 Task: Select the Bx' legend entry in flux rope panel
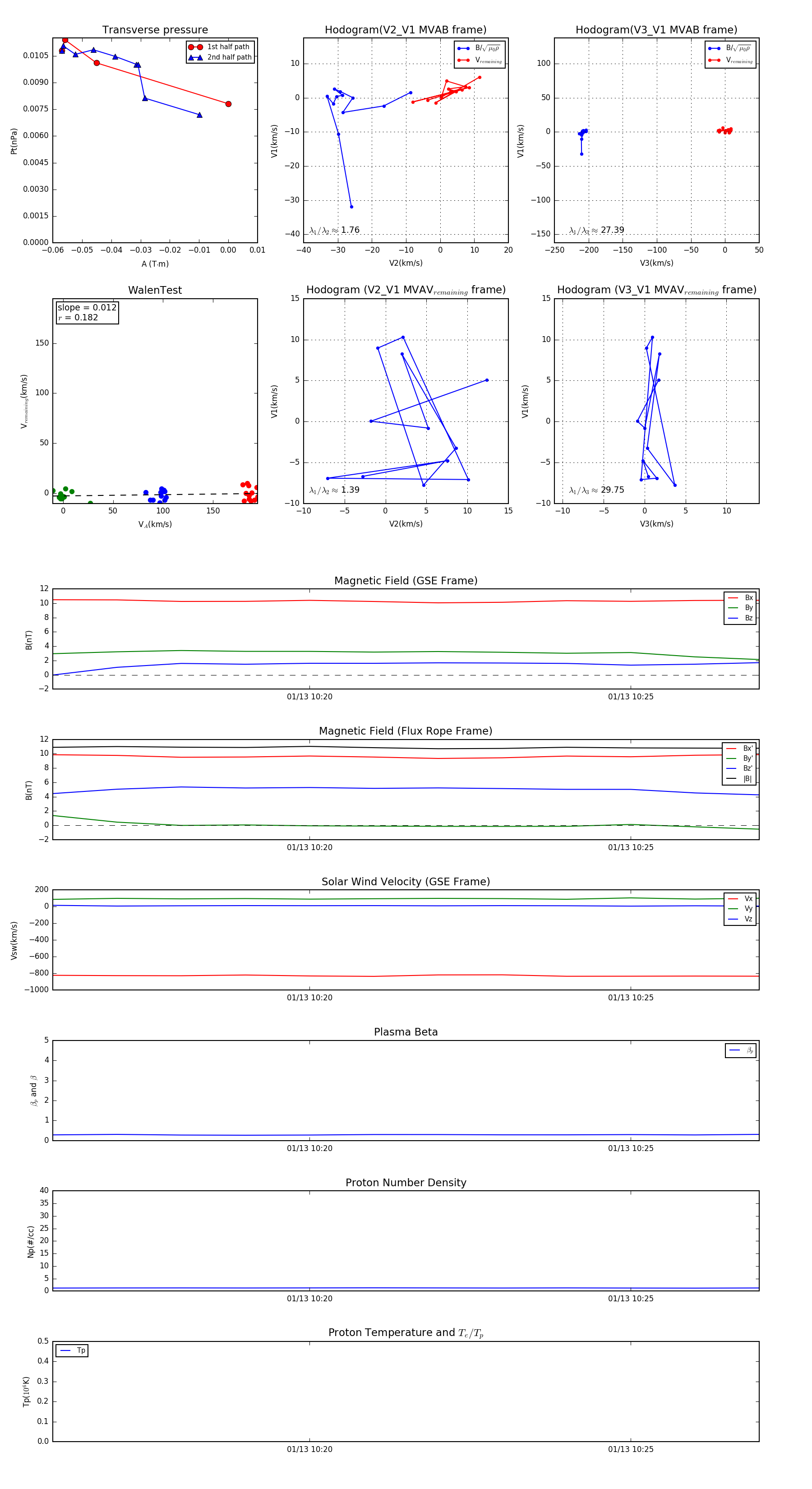(739, 749)
